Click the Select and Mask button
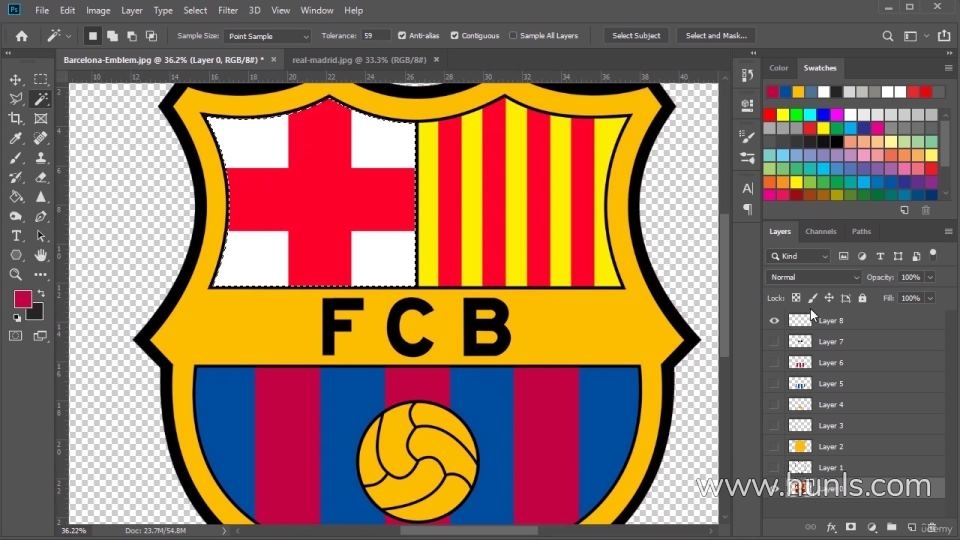The image size is (960, 540). 716,36
